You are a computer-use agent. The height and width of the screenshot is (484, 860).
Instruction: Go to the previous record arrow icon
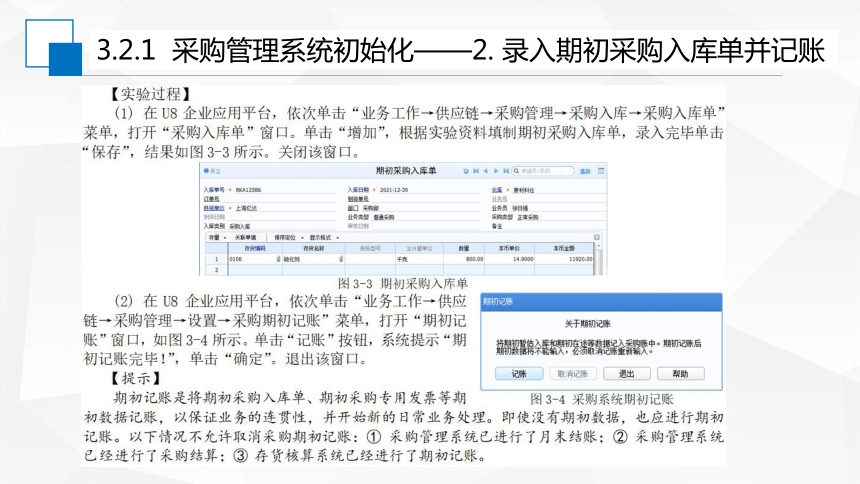point(485,171)
